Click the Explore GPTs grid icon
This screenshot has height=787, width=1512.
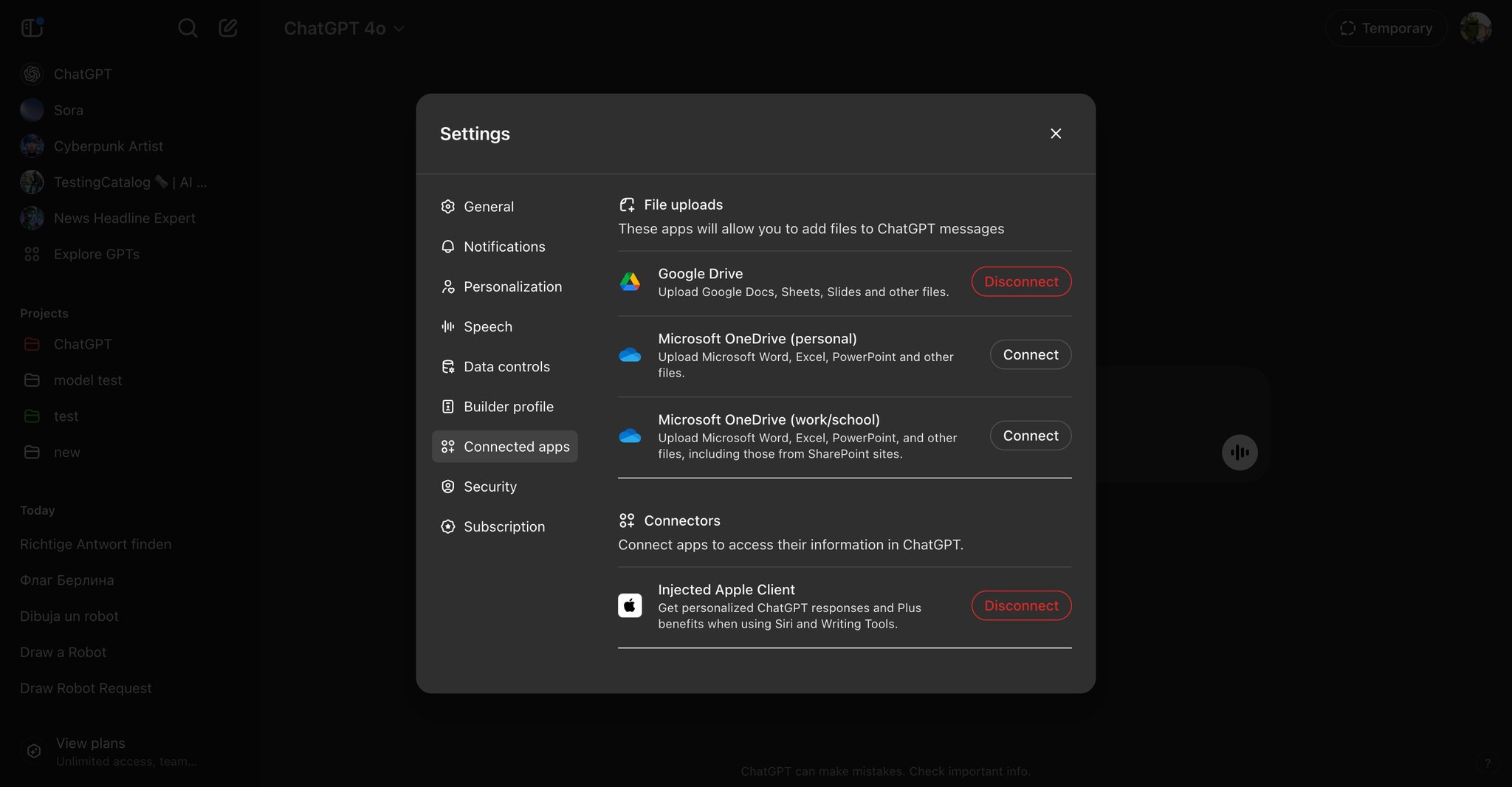[32, 254]
